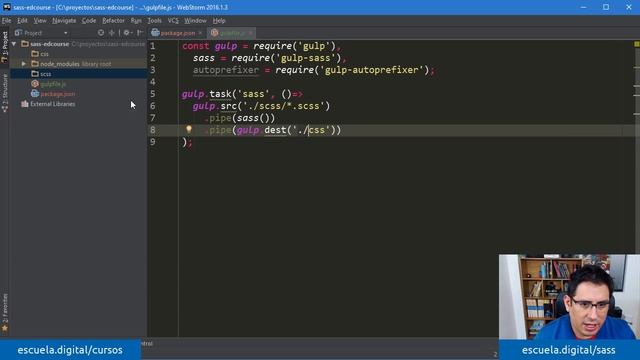Switch to the package.json editor tab
640x360 pixels.
click(x=177, y=33)
